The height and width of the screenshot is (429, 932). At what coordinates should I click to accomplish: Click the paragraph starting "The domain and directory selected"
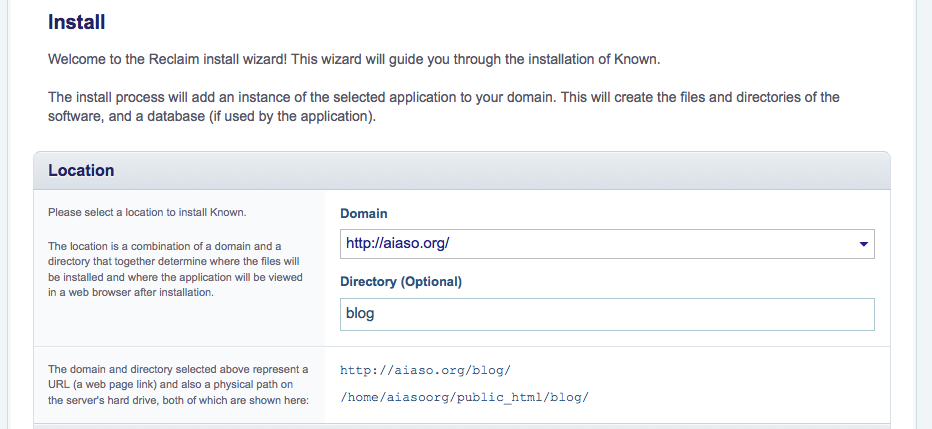point(178,384)
